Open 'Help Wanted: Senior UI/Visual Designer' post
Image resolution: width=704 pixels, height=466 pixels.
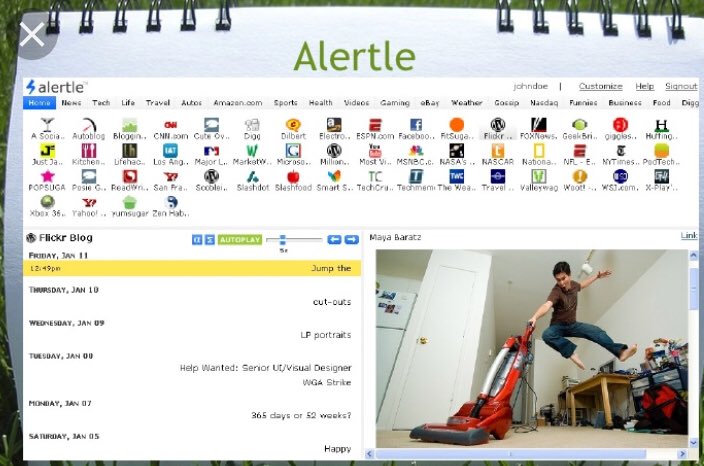(265, 368)
